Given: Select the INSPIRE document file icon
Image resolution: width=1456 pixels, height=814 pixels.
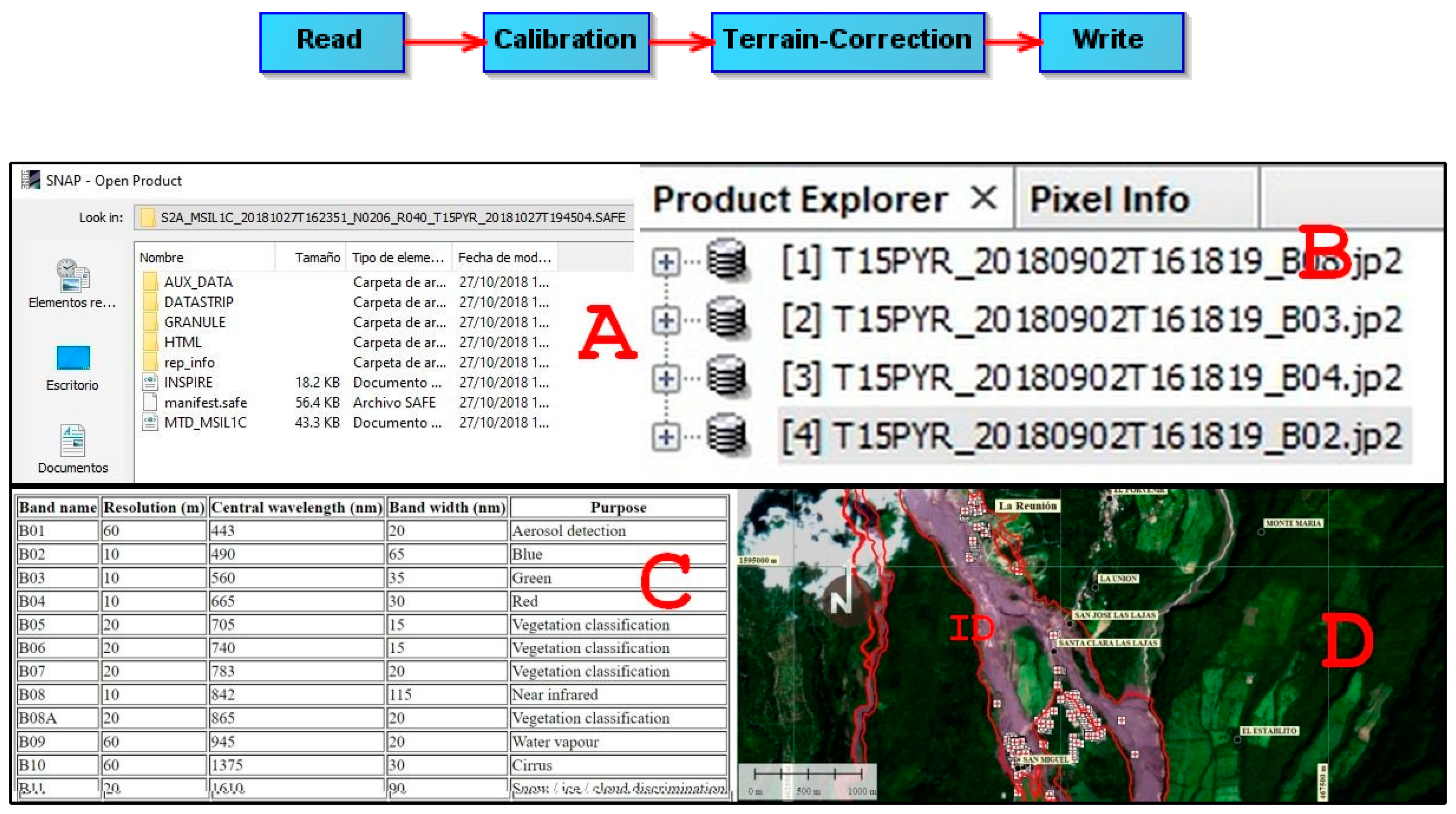Looking at the screenshot, I should coord(150,382).
